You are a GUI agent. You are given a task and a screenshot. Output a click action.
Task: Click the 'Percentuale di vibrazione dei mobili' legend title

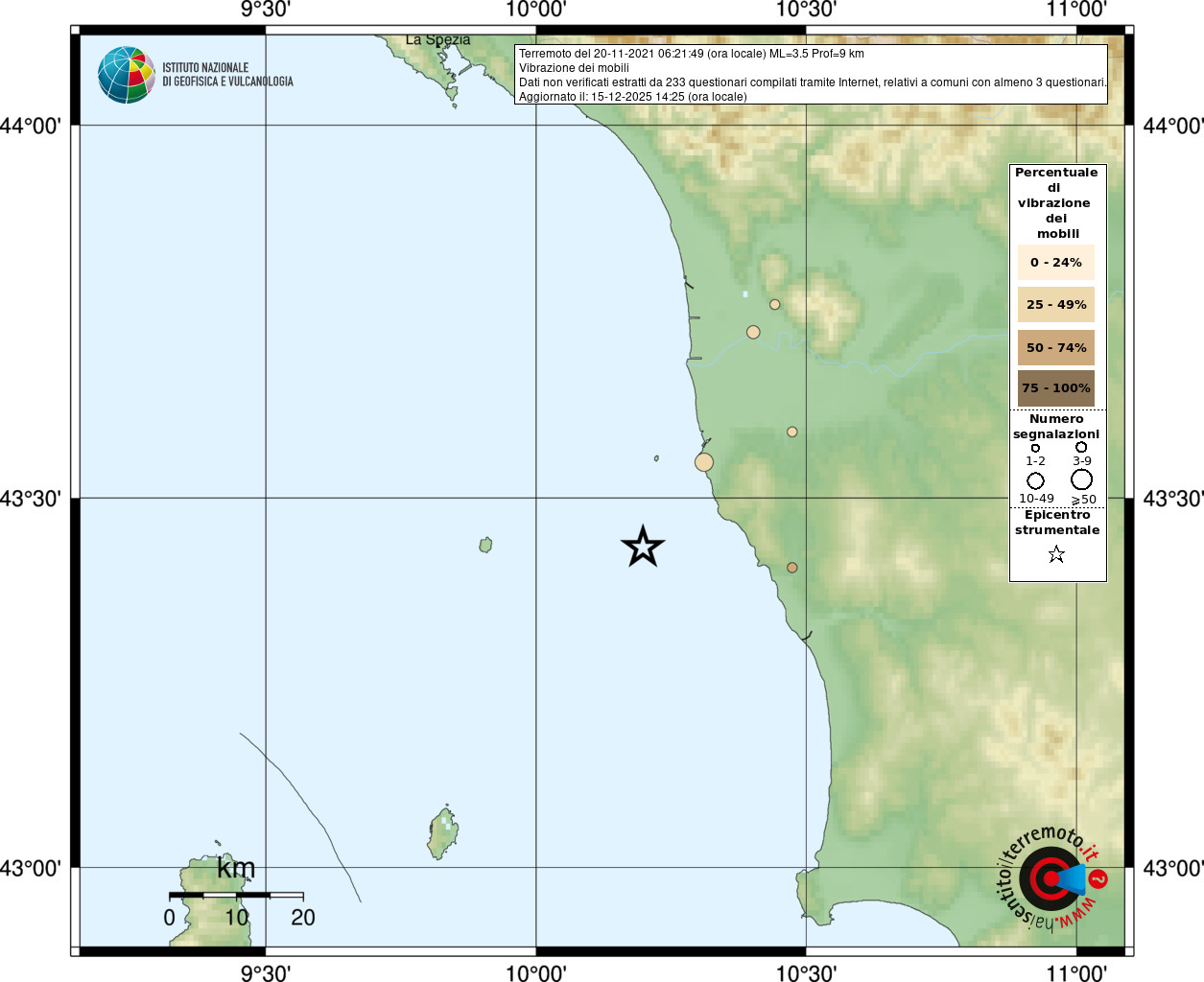[x=1056, y=202]
